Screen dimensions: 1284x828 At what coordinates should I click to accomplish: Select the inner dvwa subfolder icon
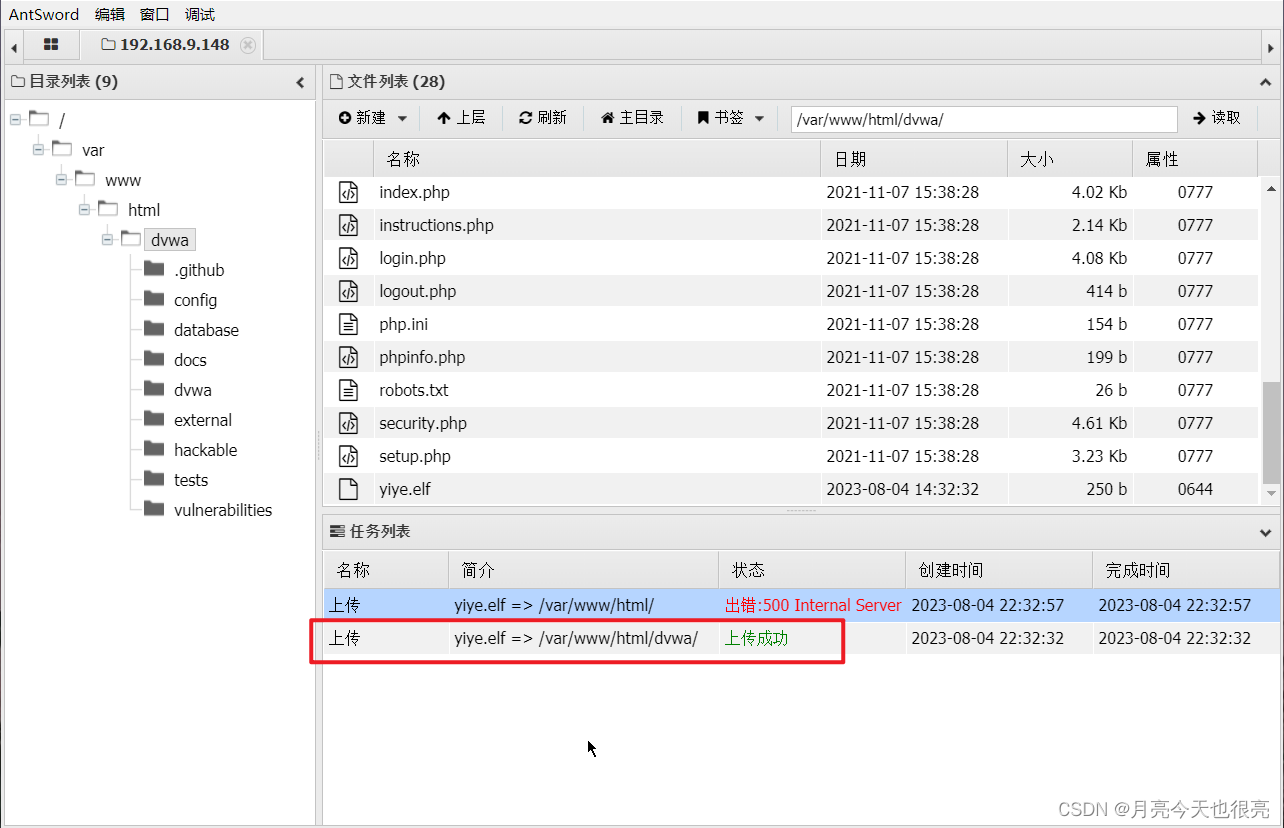pos(154,389)
